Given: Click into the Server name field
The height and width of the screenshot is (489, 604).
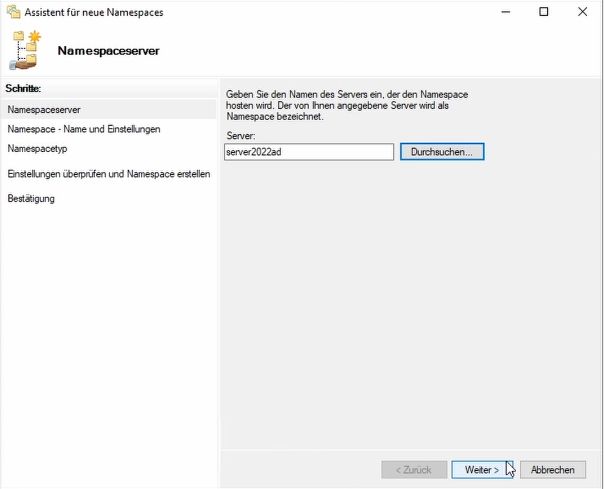Looking at the screenshot, I should [309, 152].
